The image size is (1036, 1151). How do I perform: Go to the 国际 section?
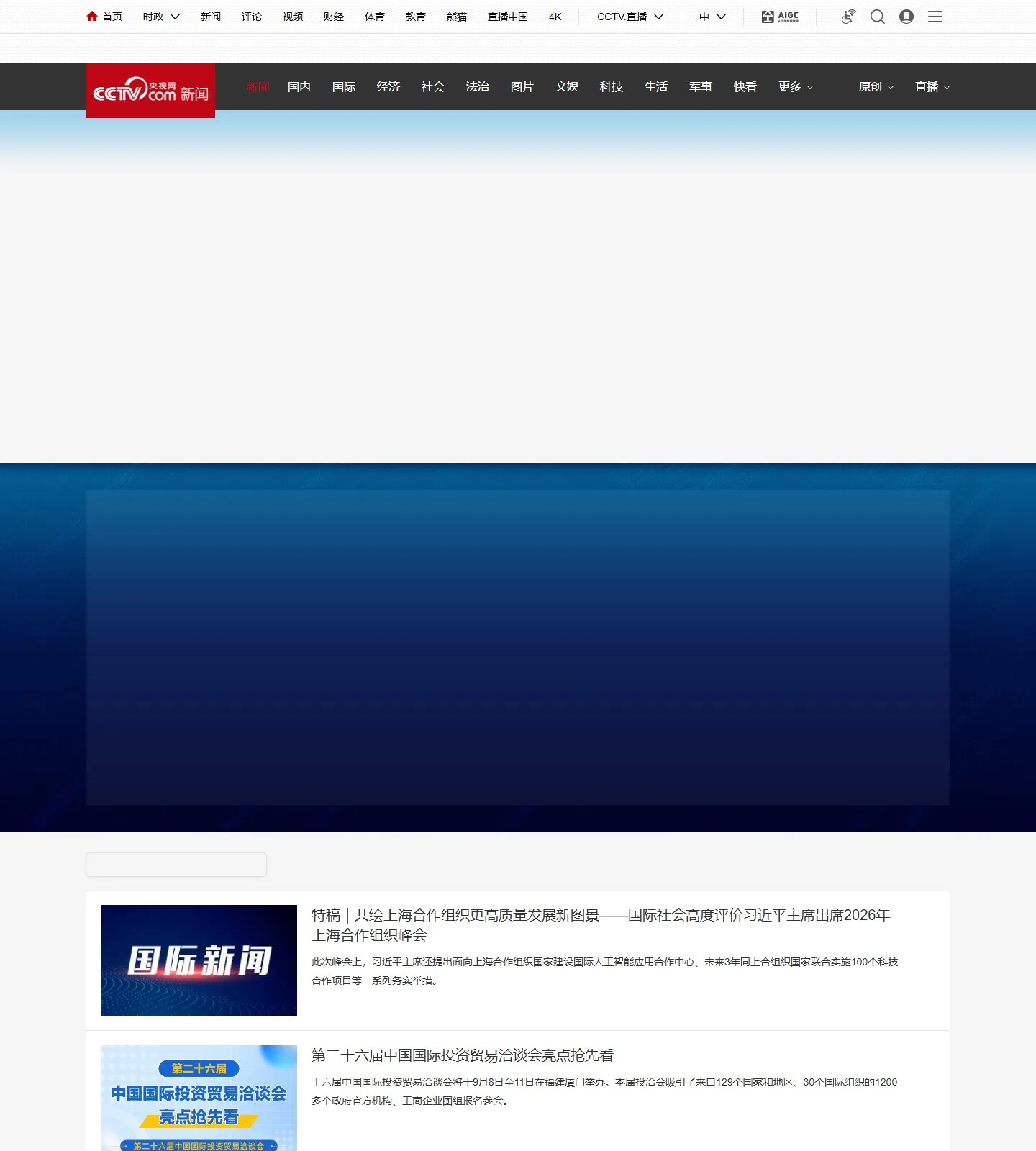[x=344, y=87]
